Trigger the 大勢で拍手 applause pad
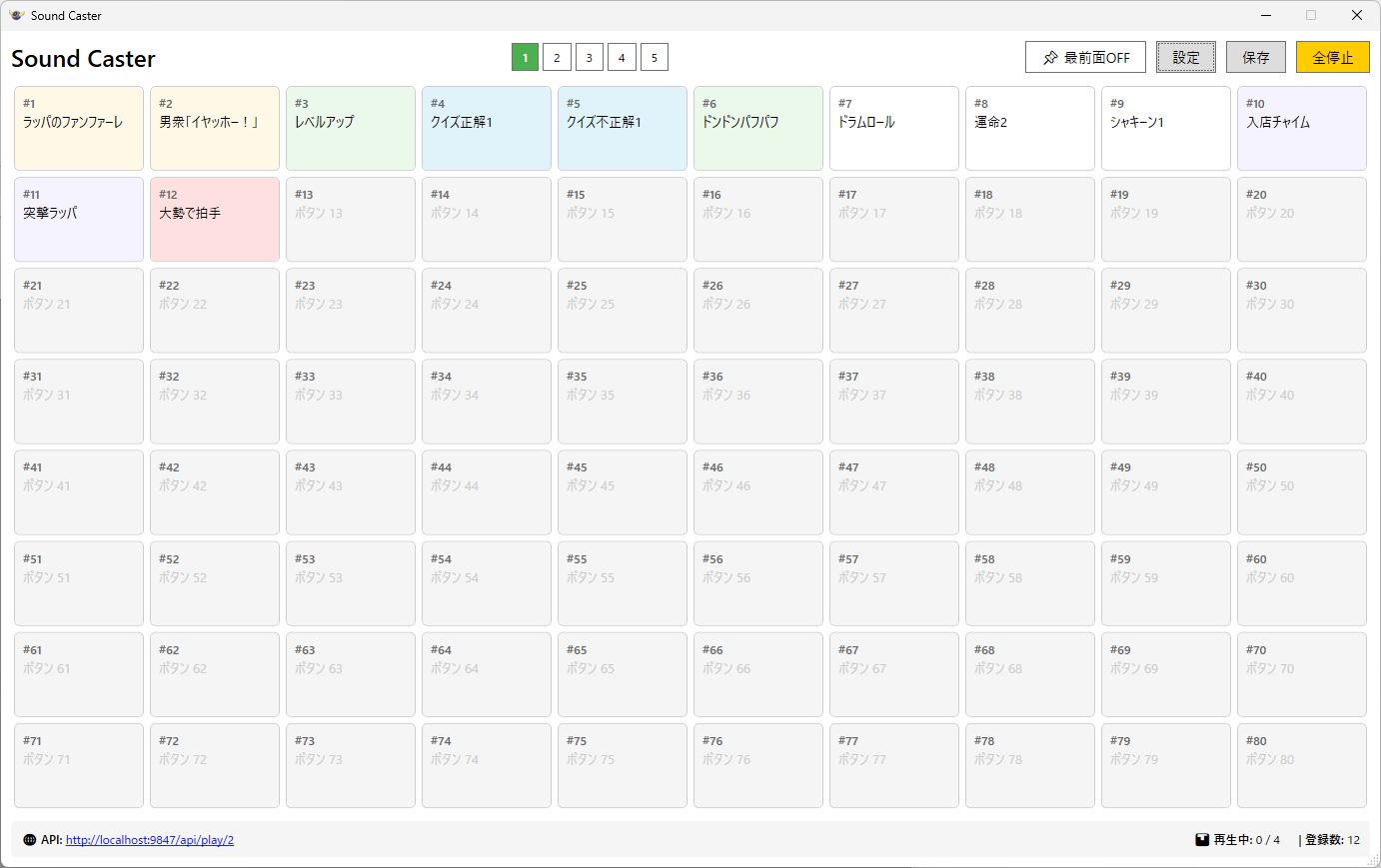This screenshot has width=1381, height=868. coord(214,219)
